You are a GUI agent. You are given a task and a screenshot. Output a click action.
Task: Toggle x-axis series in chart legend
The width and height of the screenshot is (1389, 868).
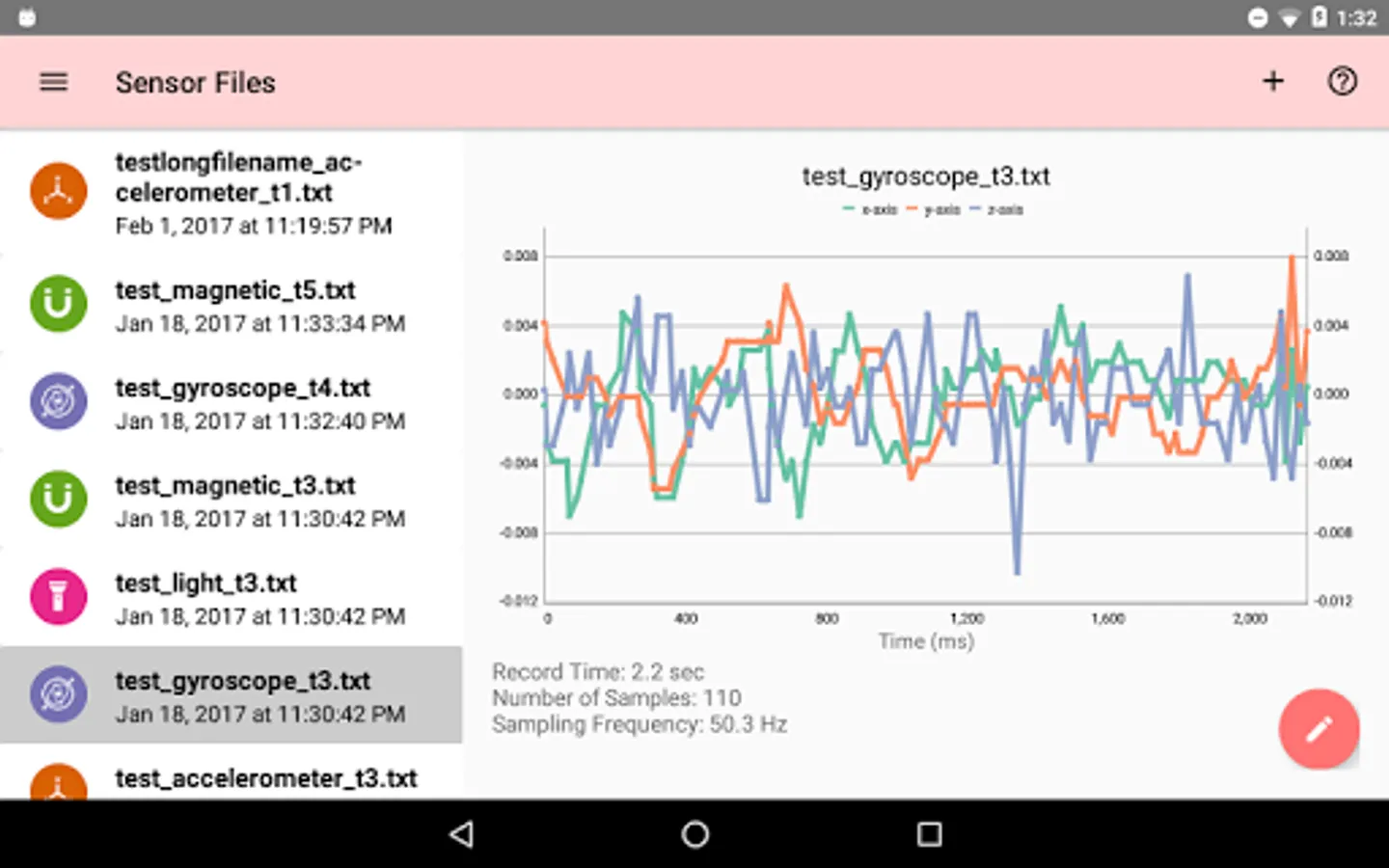pyautogui.click(x=870, y=209)
